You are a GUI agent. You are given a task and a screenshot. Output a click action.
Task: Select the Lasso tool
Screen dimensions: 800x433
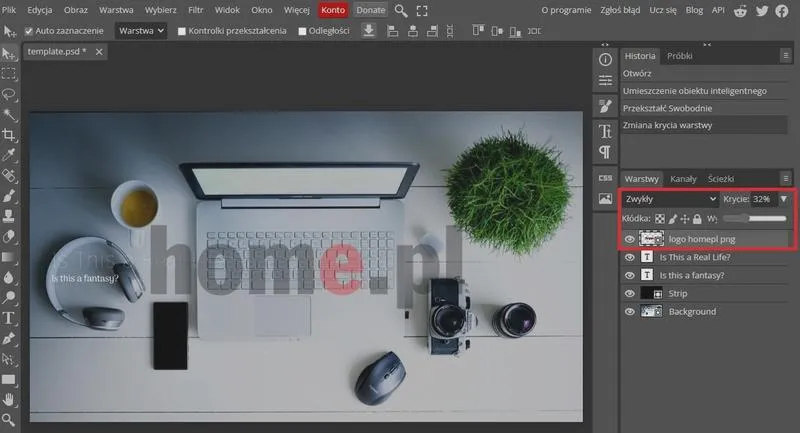pyautogui.click(x=9, y=94)
